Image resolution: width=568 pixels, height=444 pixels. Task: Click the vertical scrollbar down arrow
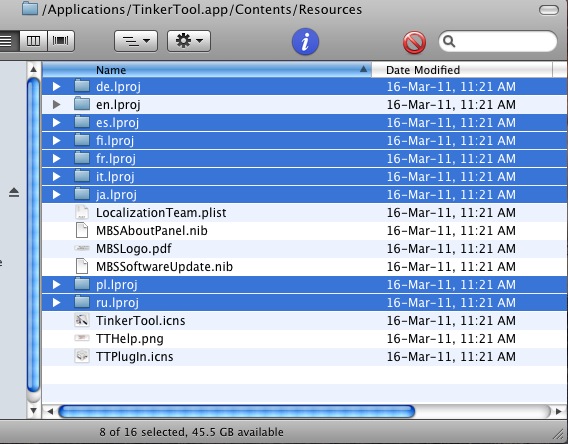tap(34, 411)
